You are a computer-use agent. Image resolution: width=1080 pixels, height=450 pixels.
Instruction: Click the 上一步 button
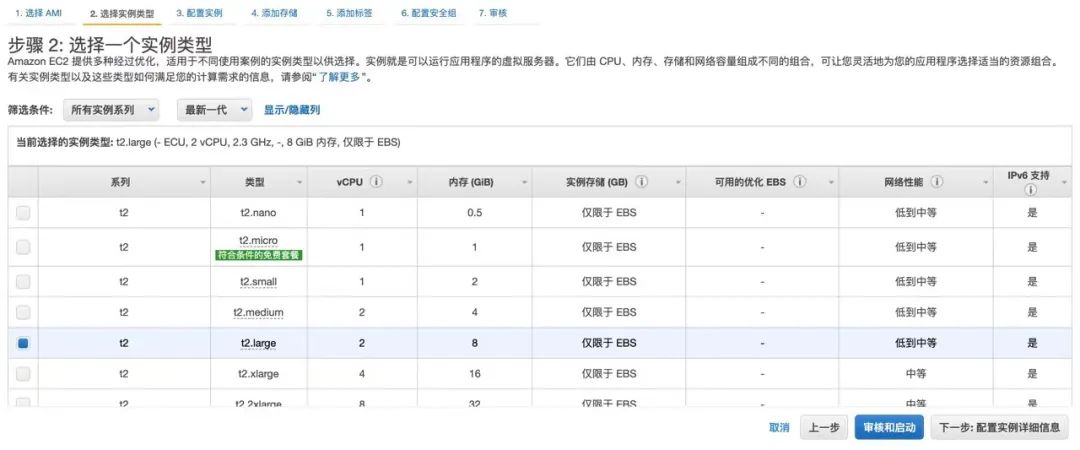(824, 427)
